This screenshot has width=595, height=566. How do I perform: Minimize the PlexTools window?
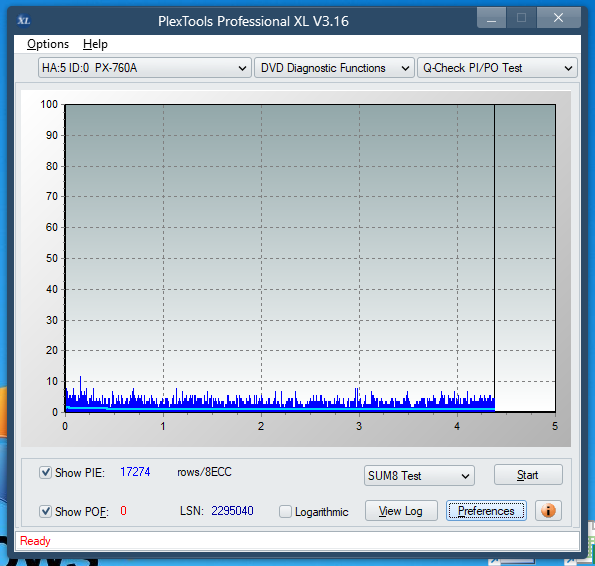tap(491, 18)
